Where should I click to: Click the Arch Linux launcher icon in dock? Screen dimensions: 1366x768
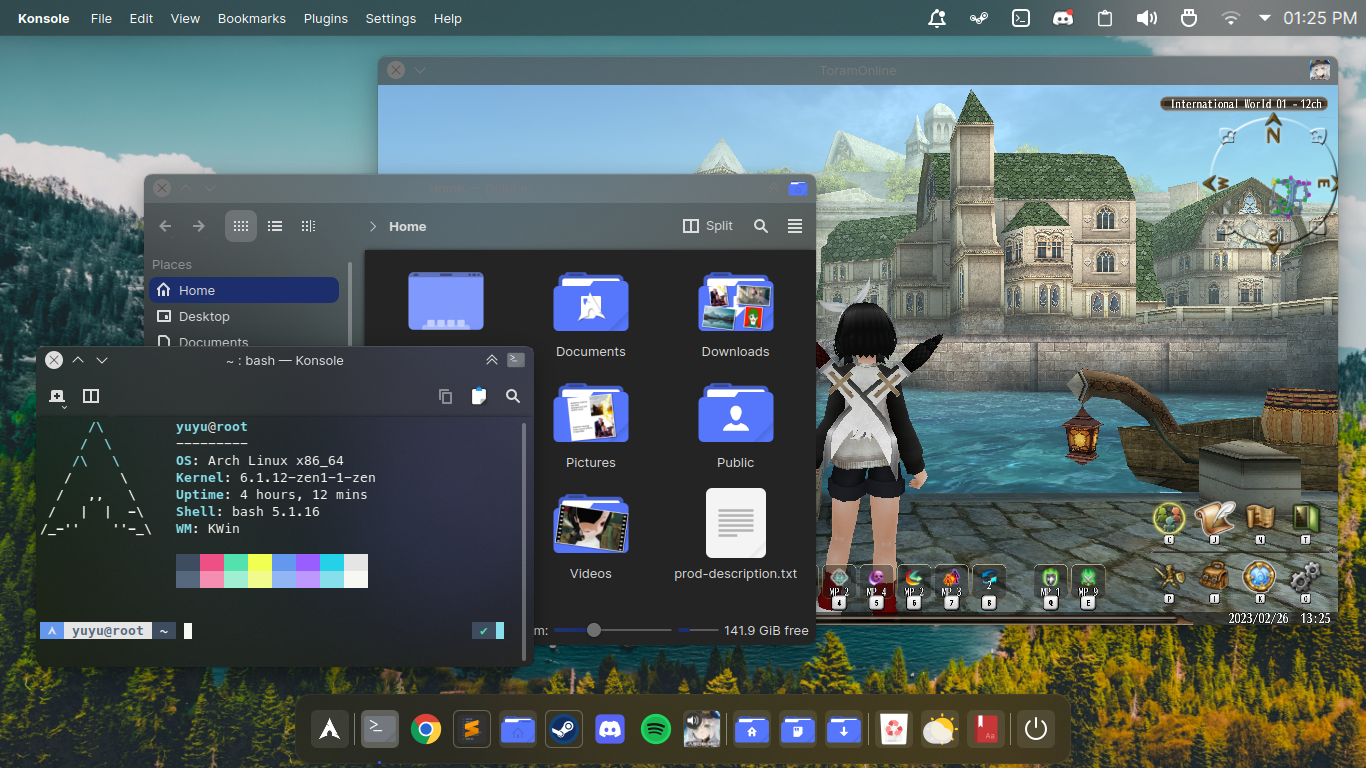[x=328, y=729]
